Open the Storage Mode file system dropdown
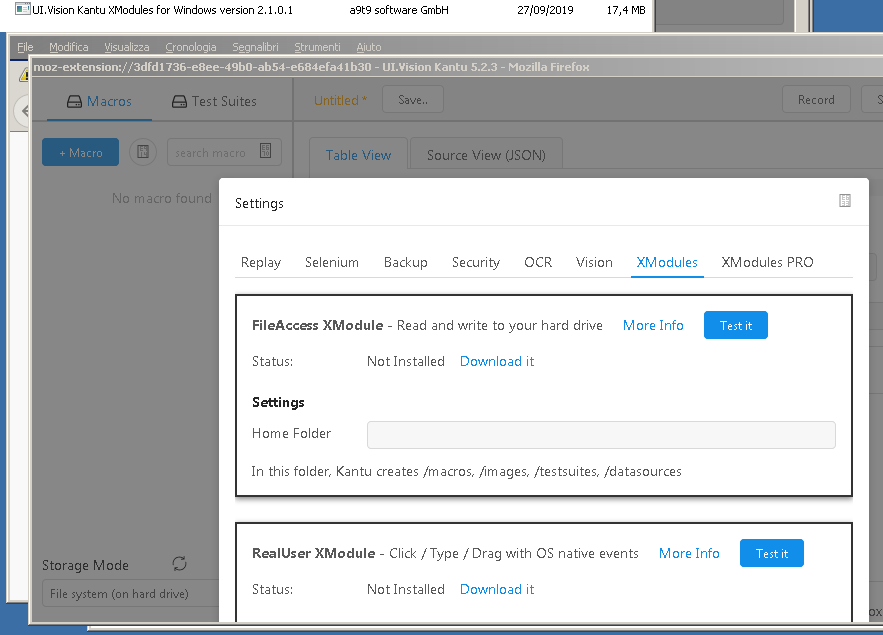883x635 pixels. click(x=131, y=594)
